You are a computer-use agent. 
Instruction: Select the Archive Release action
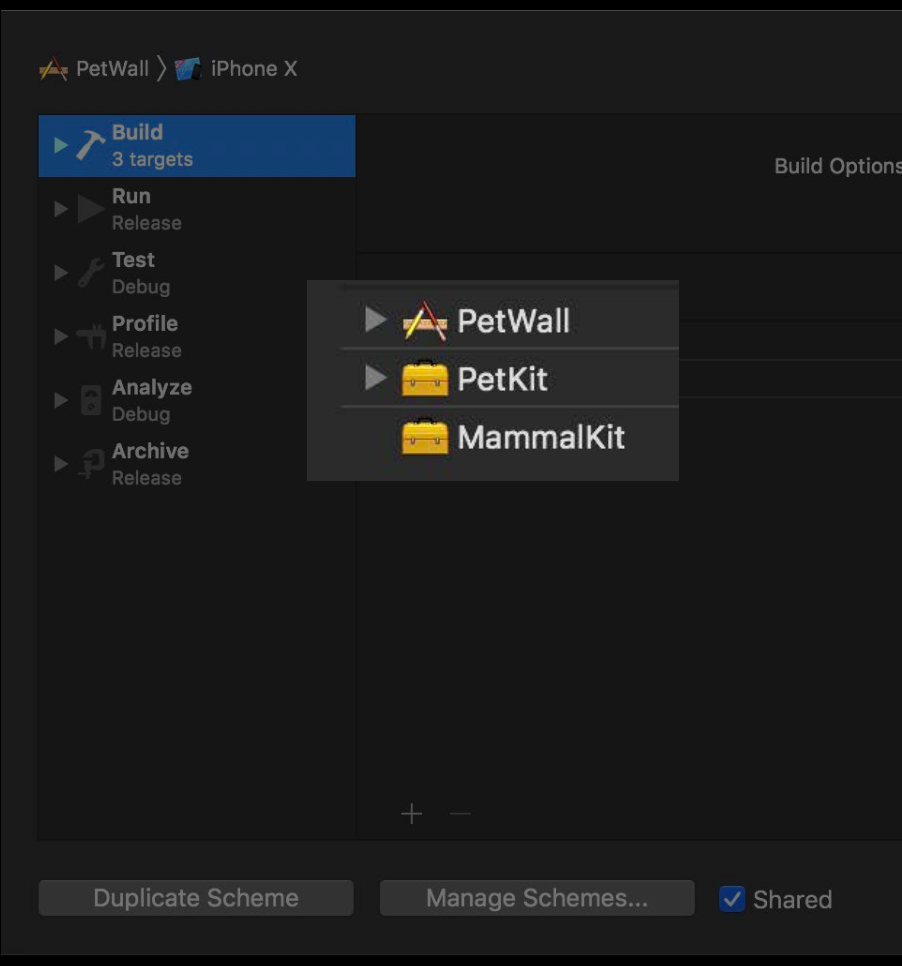click(197, 464)
